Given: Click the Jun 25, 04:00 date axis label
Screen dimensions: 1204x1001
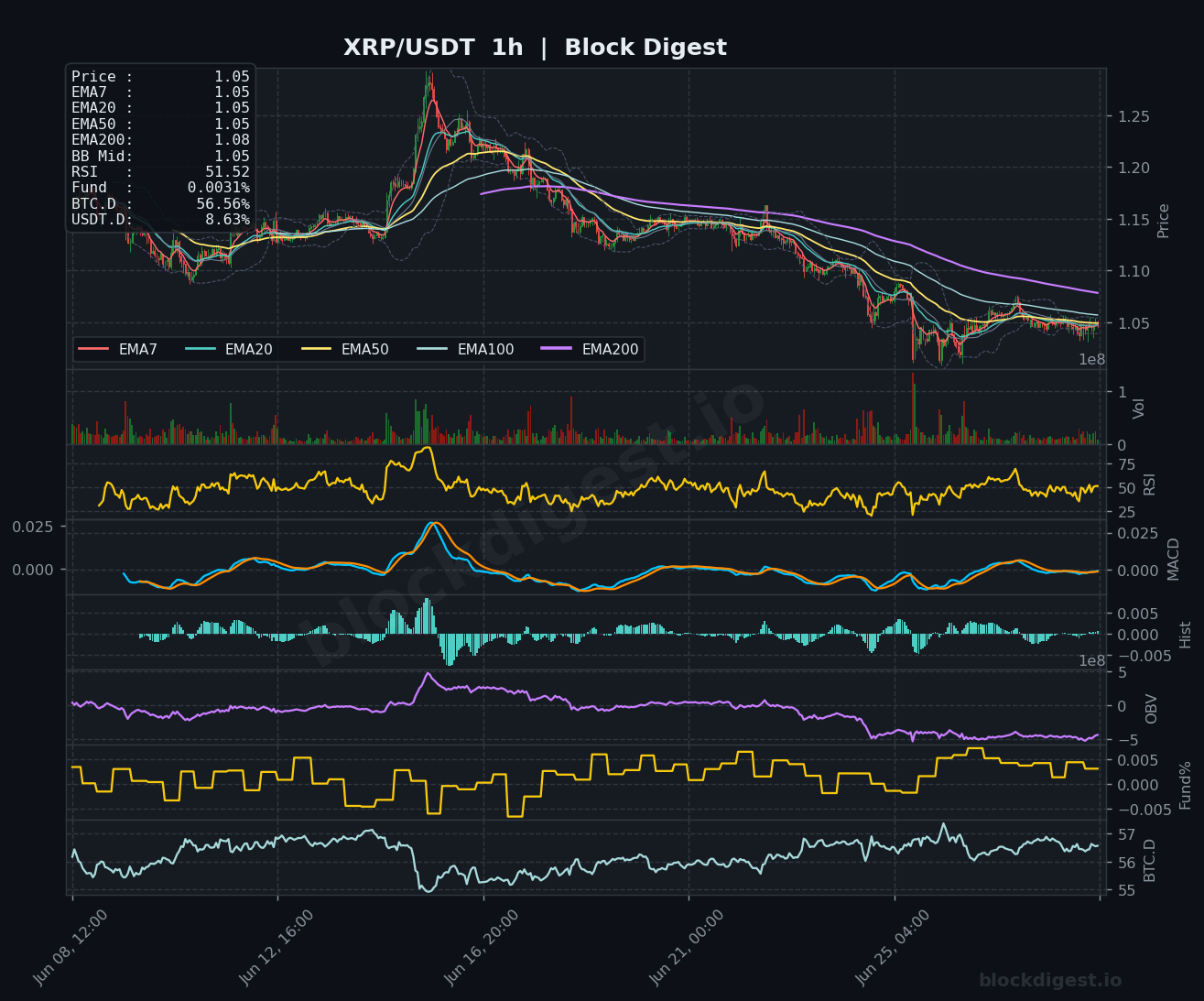Looking at the screenshot, I should 893,947.
